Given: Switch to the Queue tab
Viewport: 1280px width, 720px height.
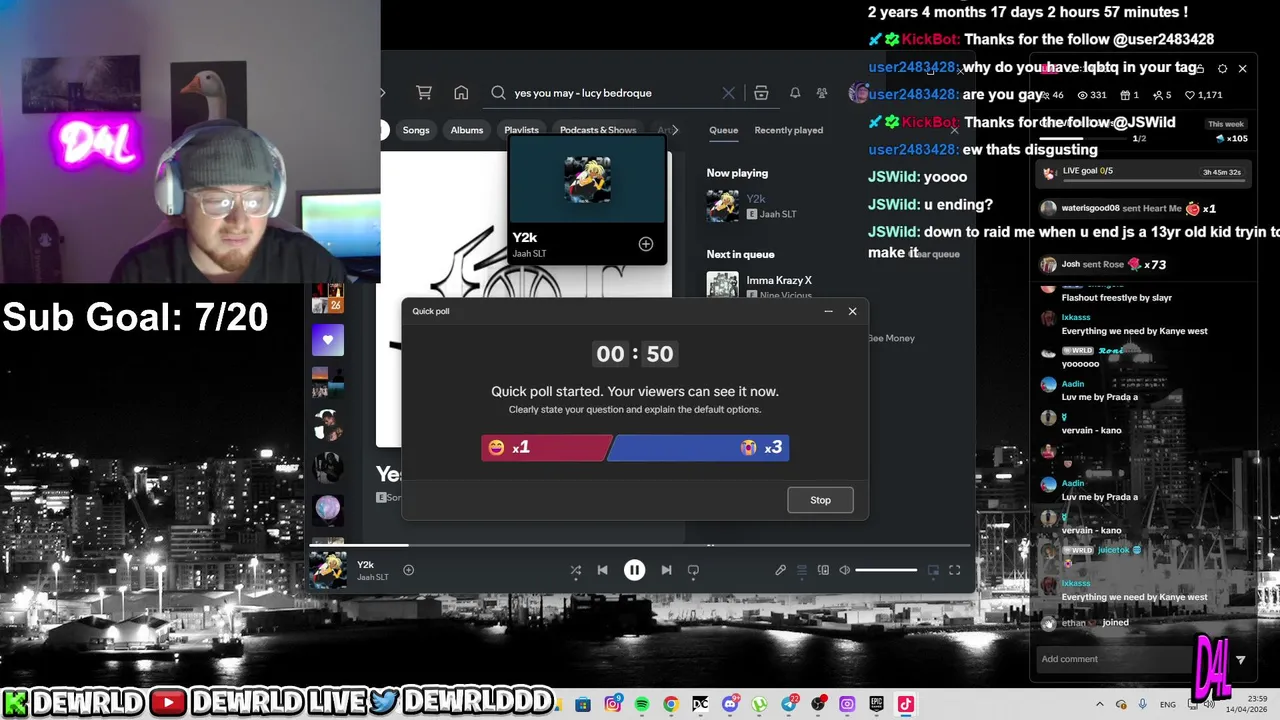Looking at the screenshot, I should 724,130.
